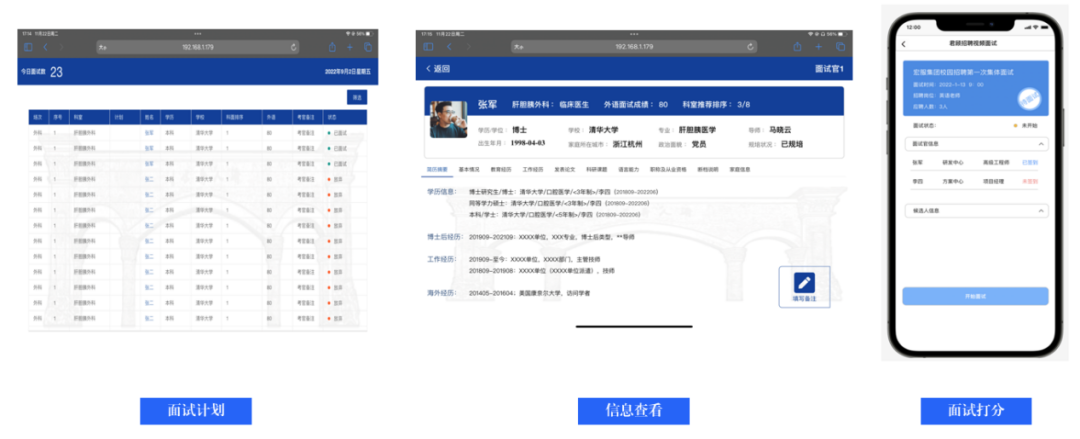Screen dimensions: 1080x439
Task: Add new tab in the candidate info browser
Action: tap(819, 47)
